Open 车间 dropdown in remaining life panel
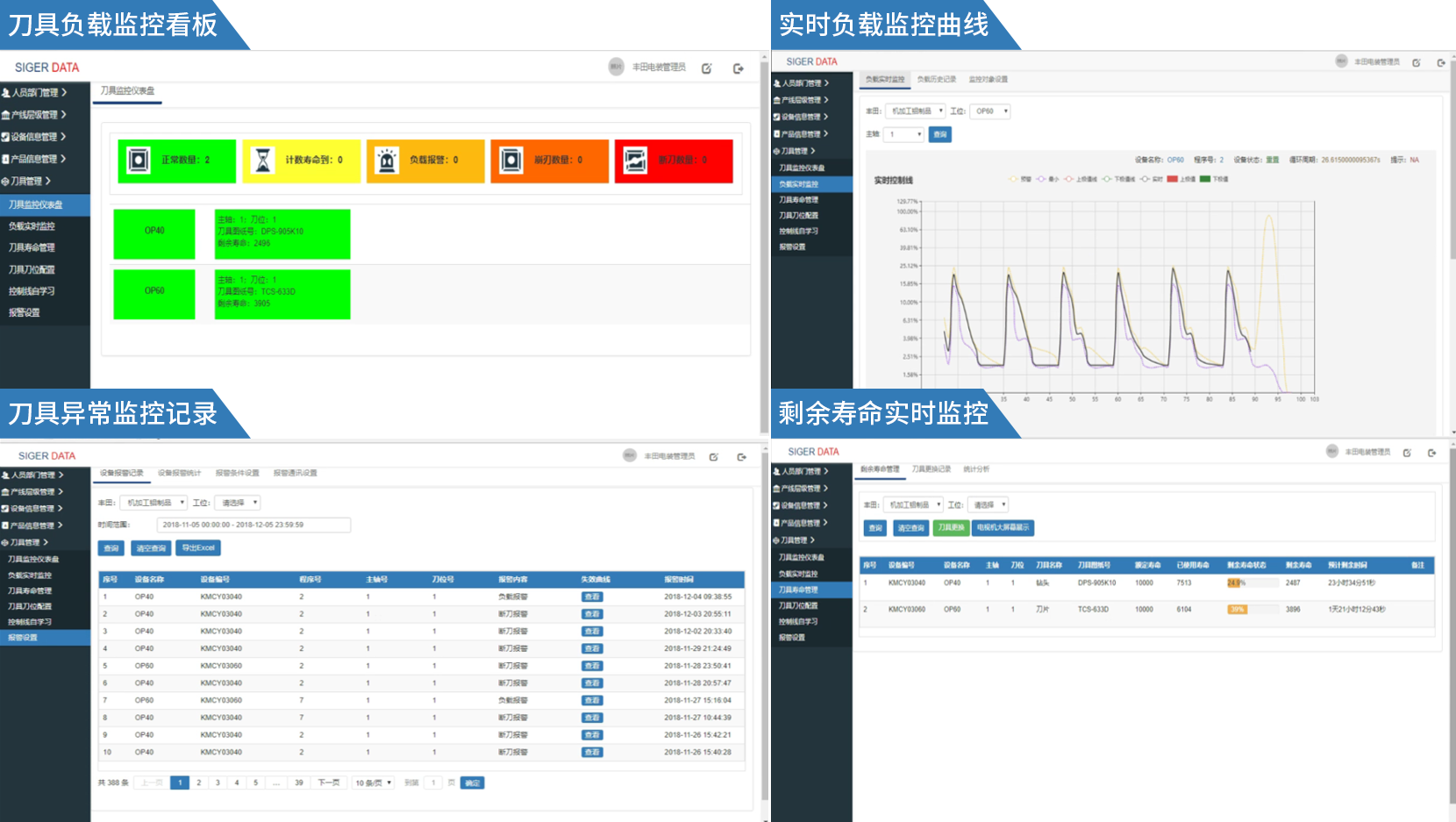 [912, 504]
